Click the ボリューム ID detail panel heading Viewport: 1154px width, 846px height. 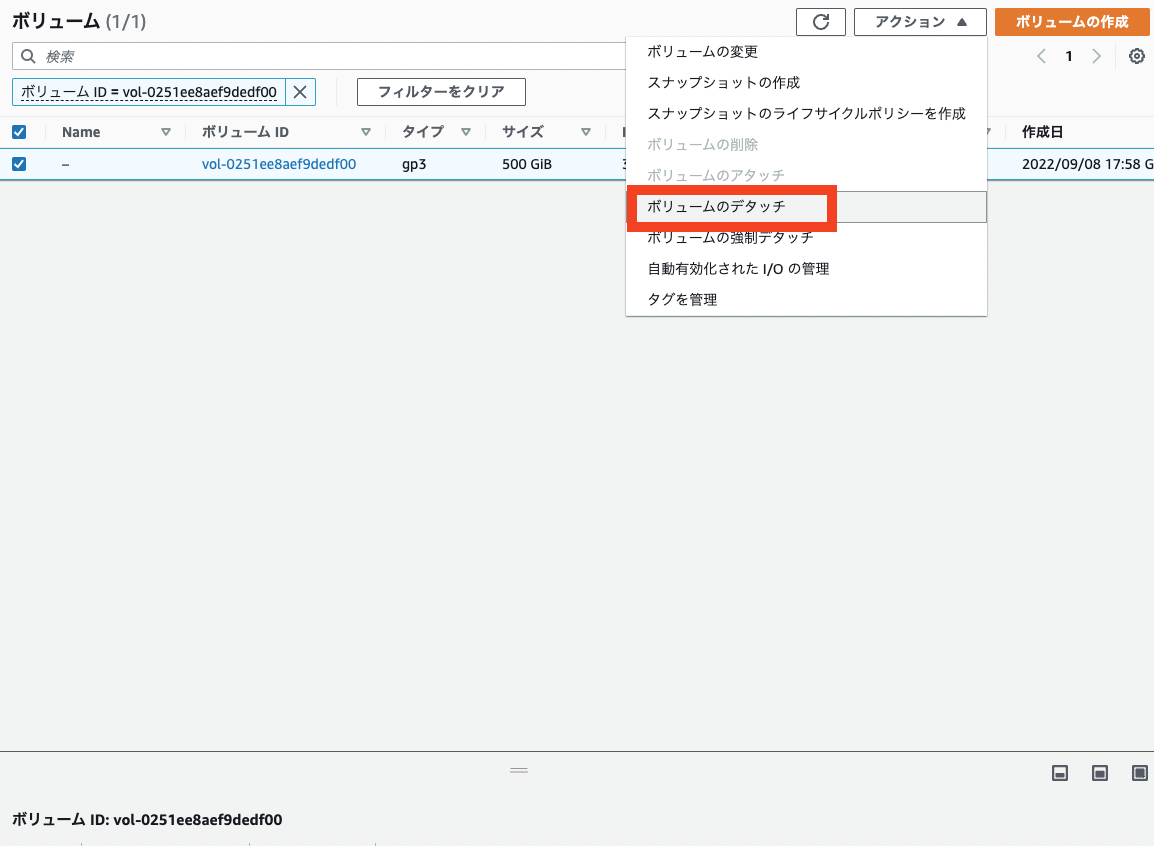point(147,820)
